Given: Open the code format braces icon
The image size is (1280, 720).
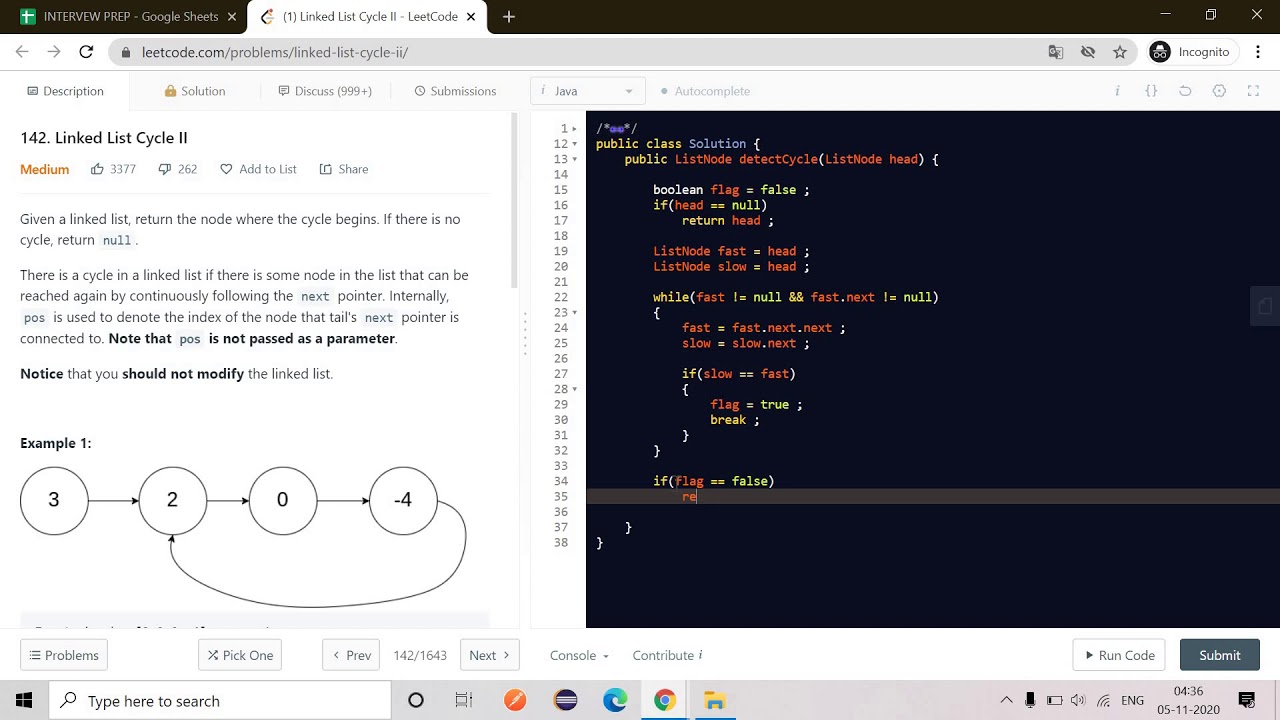Looking at the screenshot, I should click(1151, 91).
